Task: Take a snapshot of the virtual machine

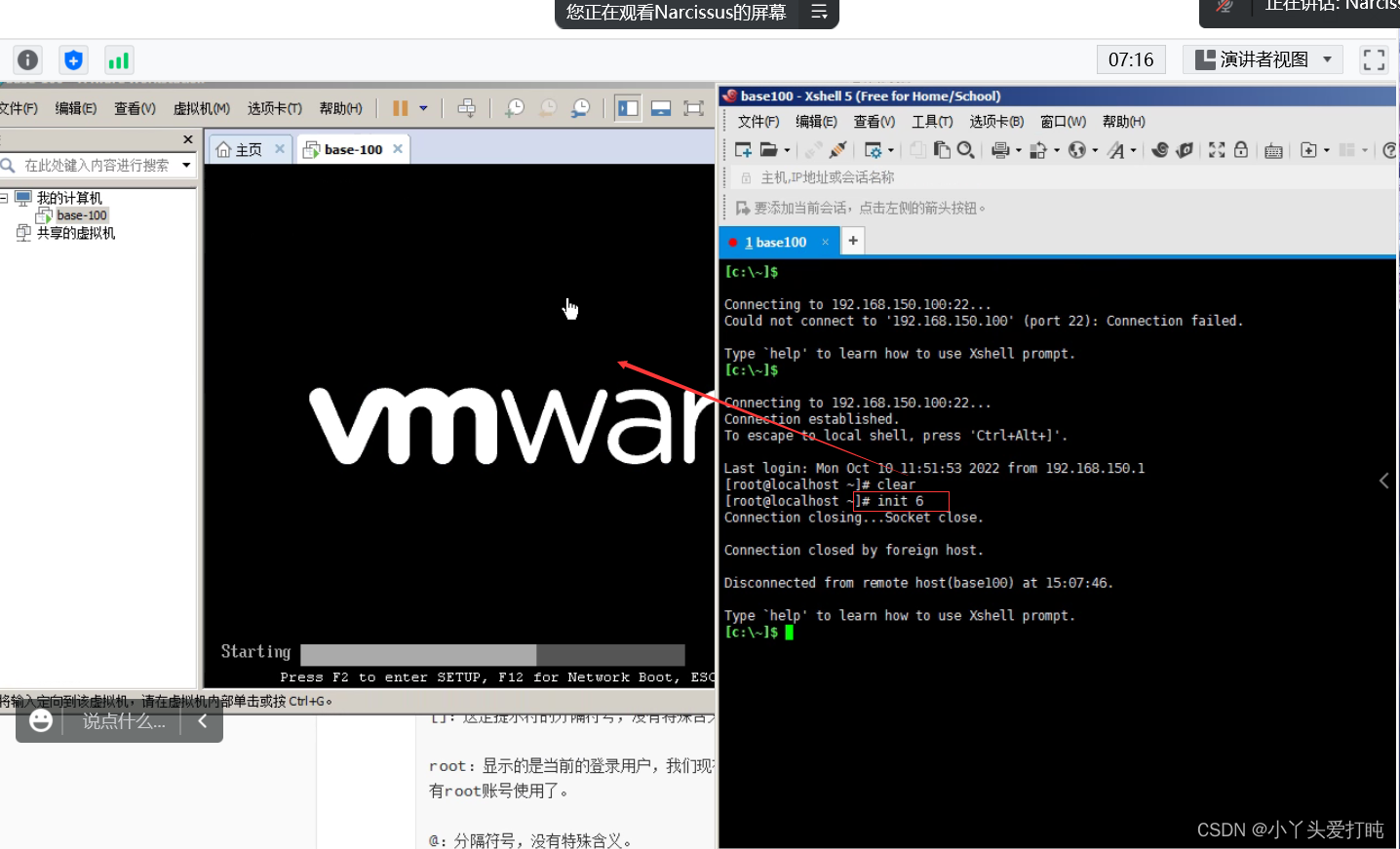Action: pyautogui.click(x=514, y=108)
